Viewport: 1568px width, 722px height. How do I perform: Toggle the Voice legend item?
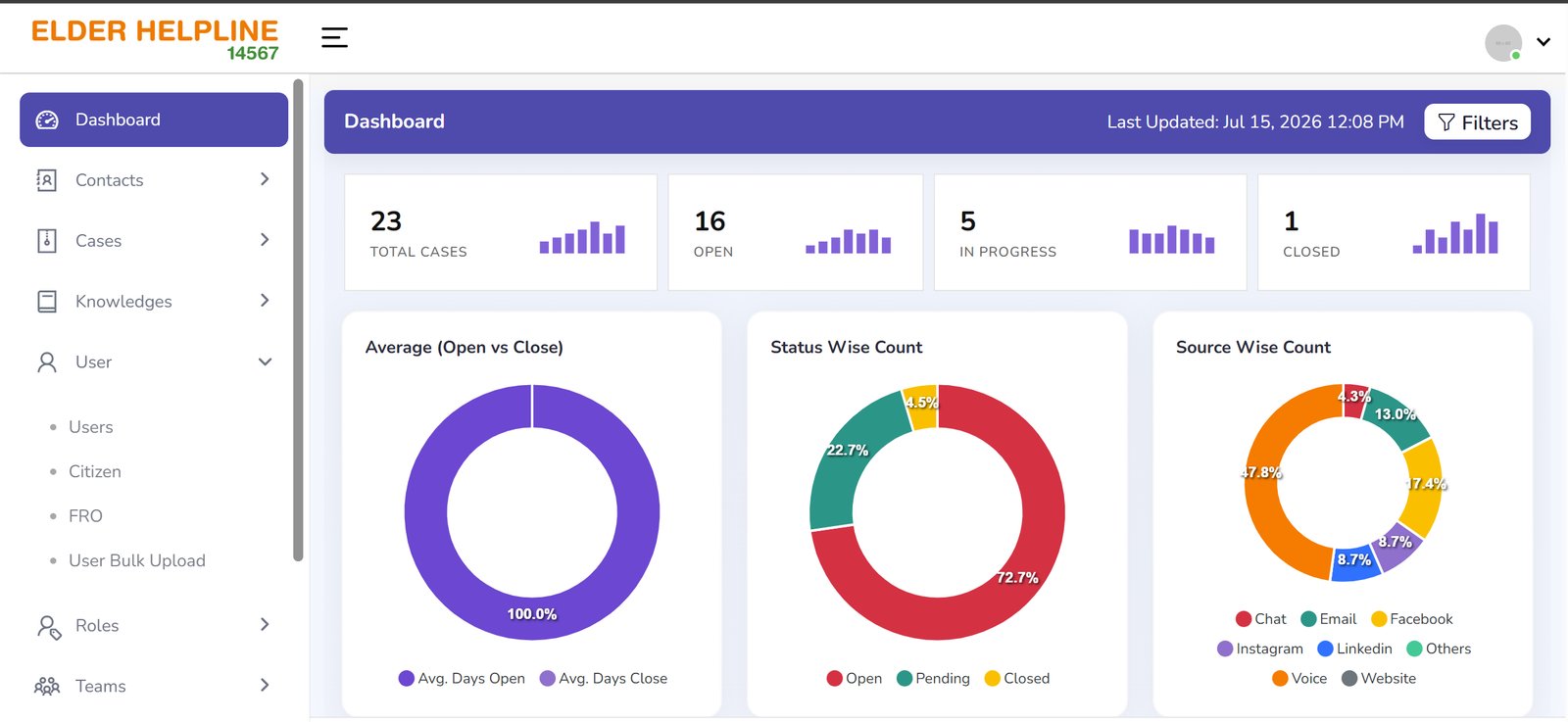pyautogui.click(x=1299, y=678)
